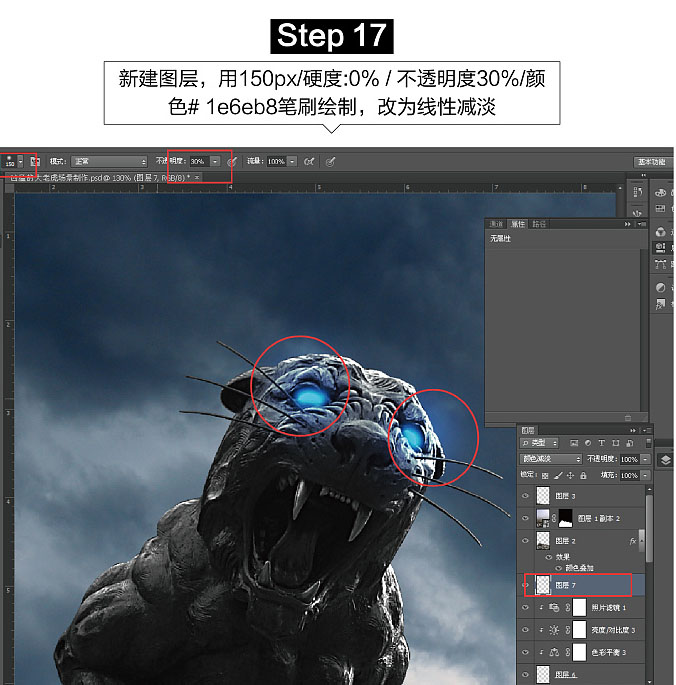Hide the 颜色叠加 effect

click(558, 568)
